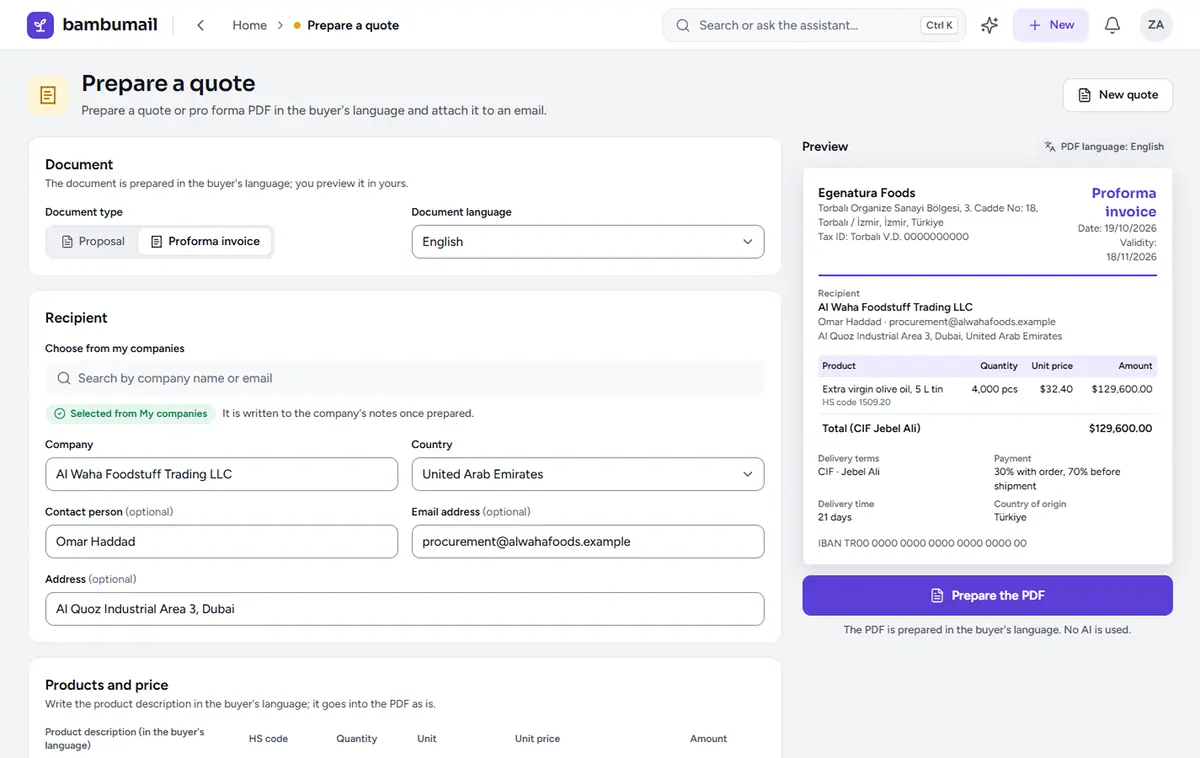Click the Recipient section heading
This screenshot has height=758, width=1200.
76,318
